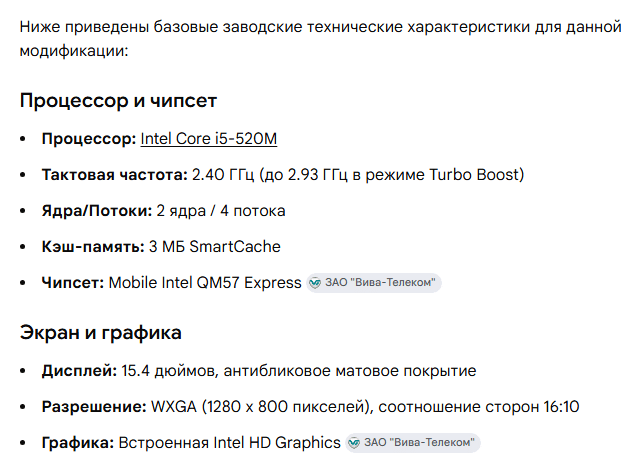The height and width of the screenshot is (460, 636).
Task: Click the Разрешение label
Action: [x=94, y=406]
